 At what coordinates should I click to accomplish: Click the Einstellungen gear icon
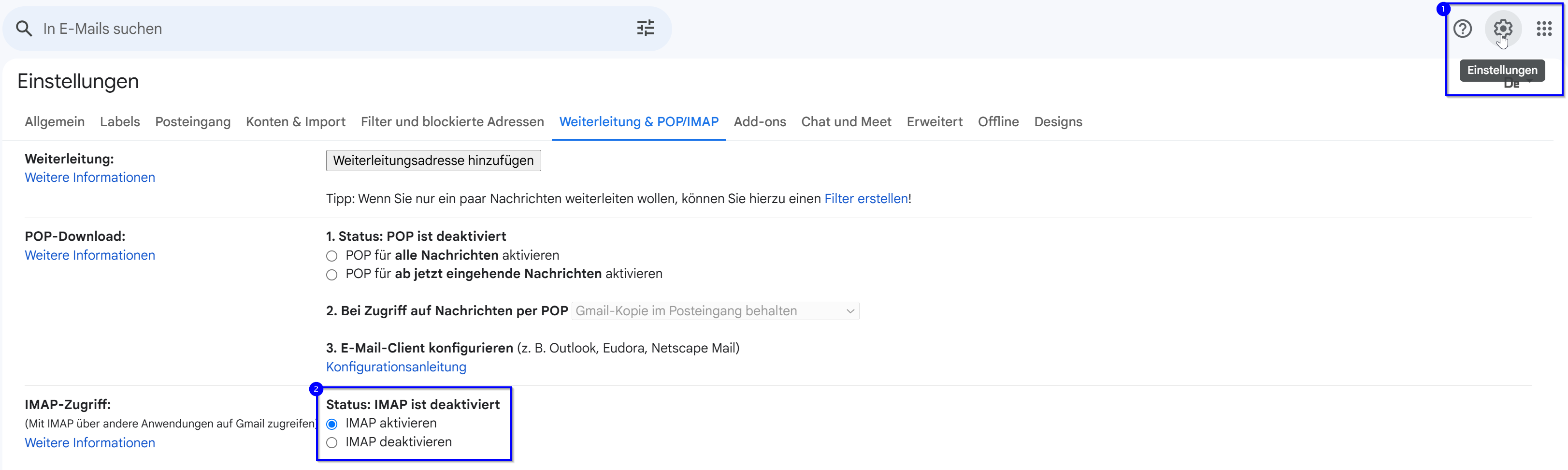point(1502,29)
